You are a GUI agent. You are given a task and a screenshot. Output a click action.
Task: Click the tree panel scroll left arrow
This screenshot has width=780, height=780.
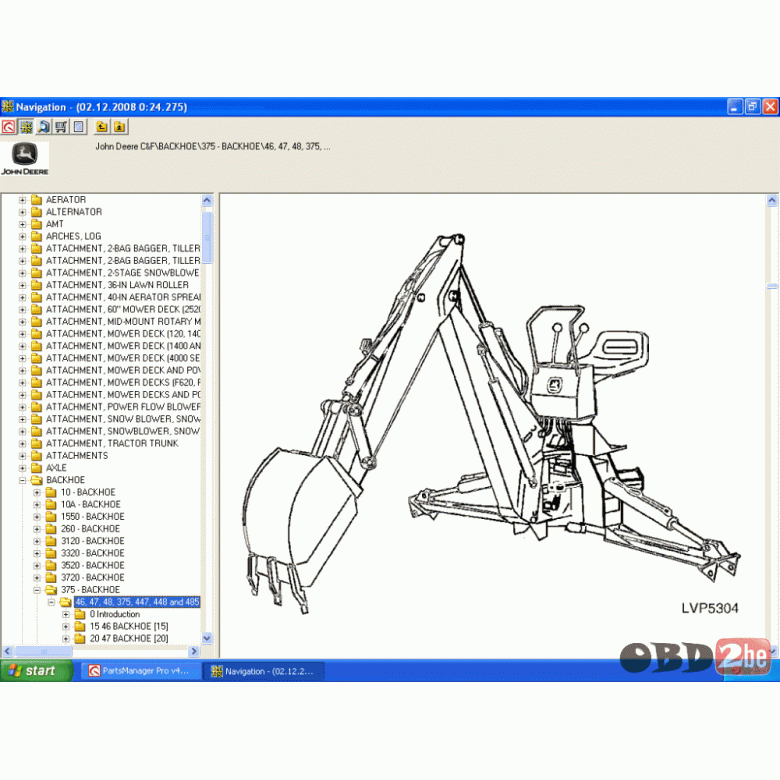(x=7, y=651)
